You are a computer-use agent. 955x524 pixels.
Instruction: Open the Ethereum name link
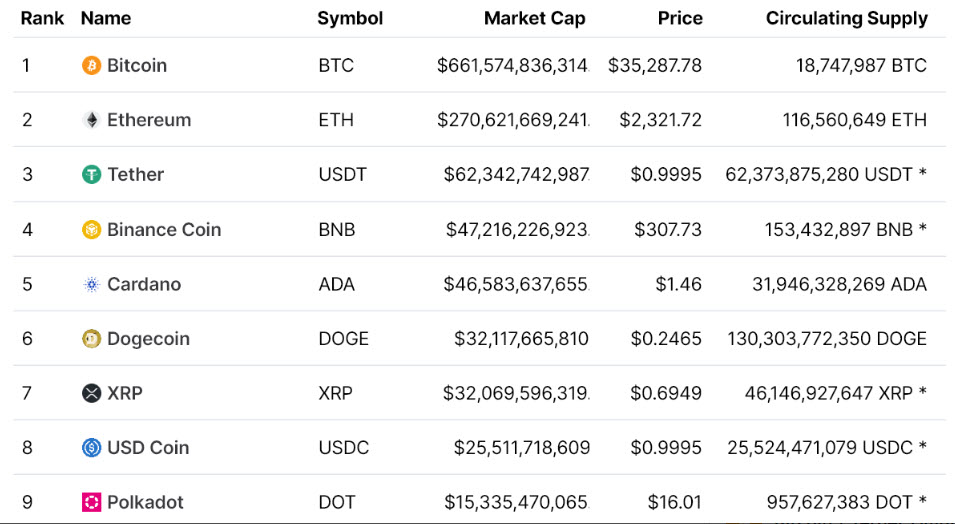click(149, 120)
